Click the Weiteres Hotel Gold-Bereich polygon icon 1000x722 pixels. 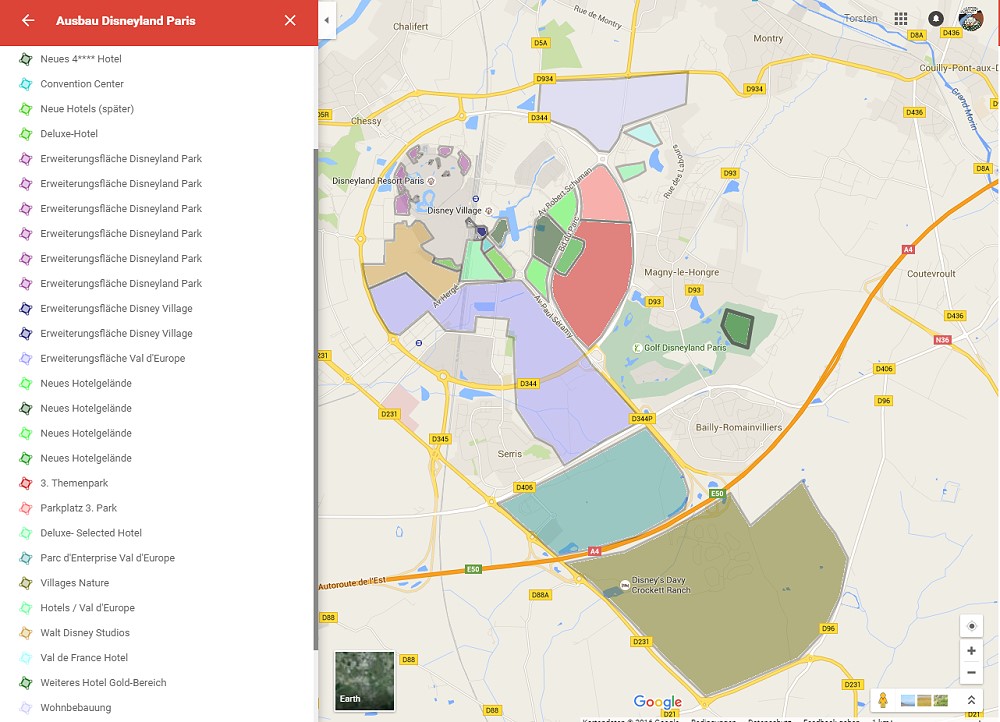click(x=26, y=682)
